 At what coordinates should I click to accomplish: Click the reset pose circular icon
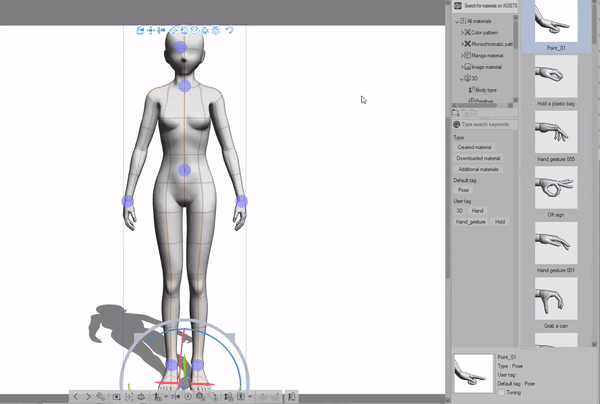188,397
